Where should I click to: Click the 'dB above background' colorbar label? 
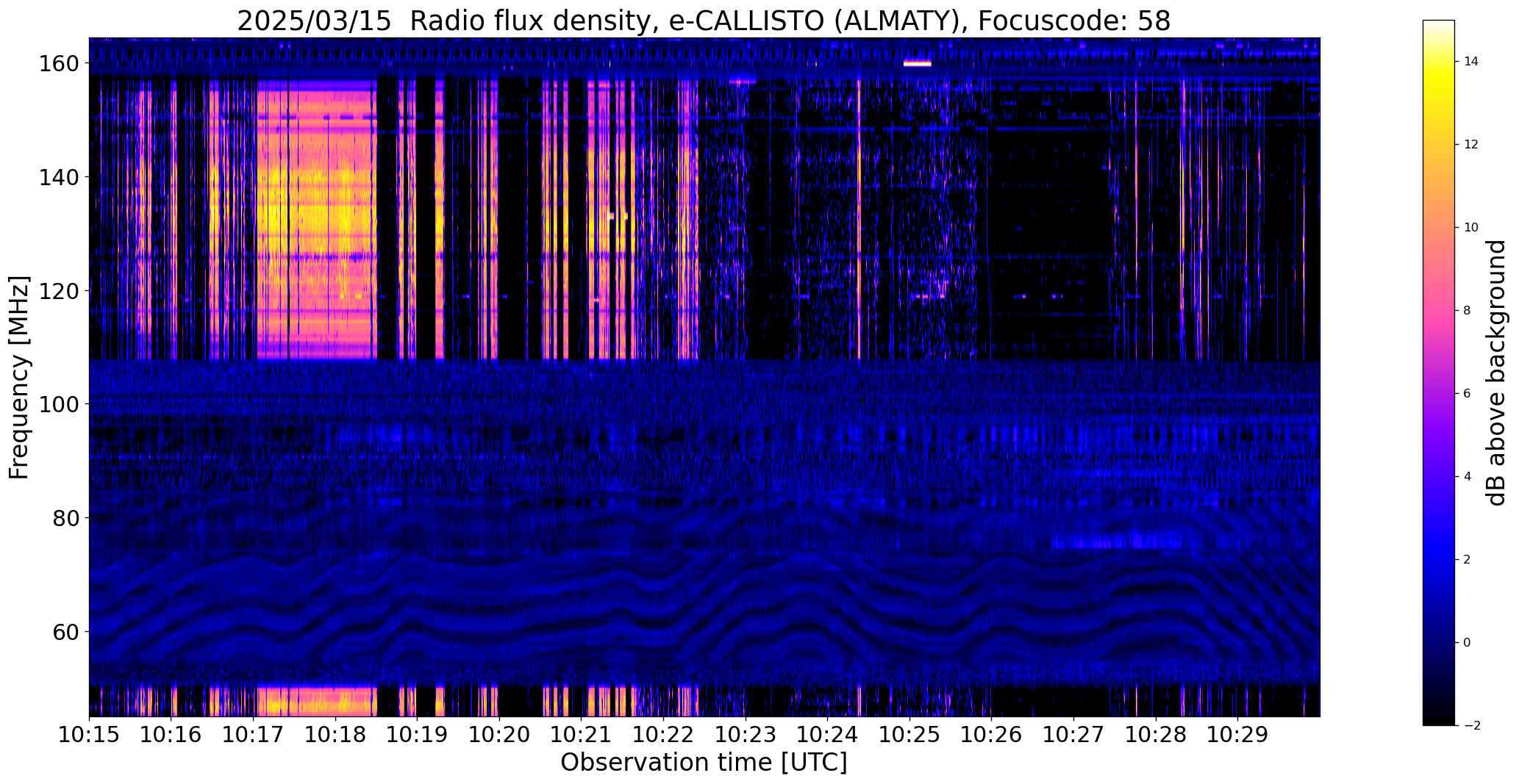[x=1497, y=373]
